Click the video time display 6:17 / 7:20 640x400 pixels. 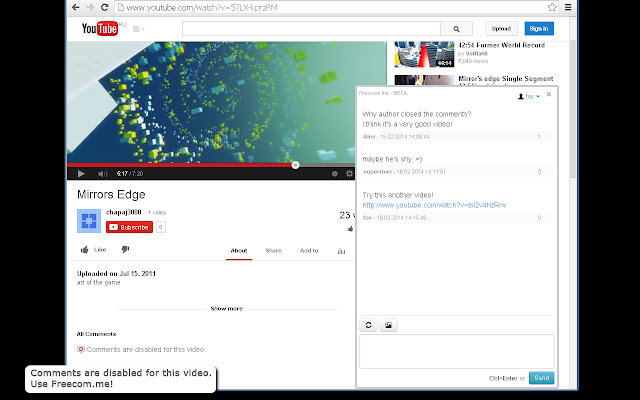pos(130,174)
